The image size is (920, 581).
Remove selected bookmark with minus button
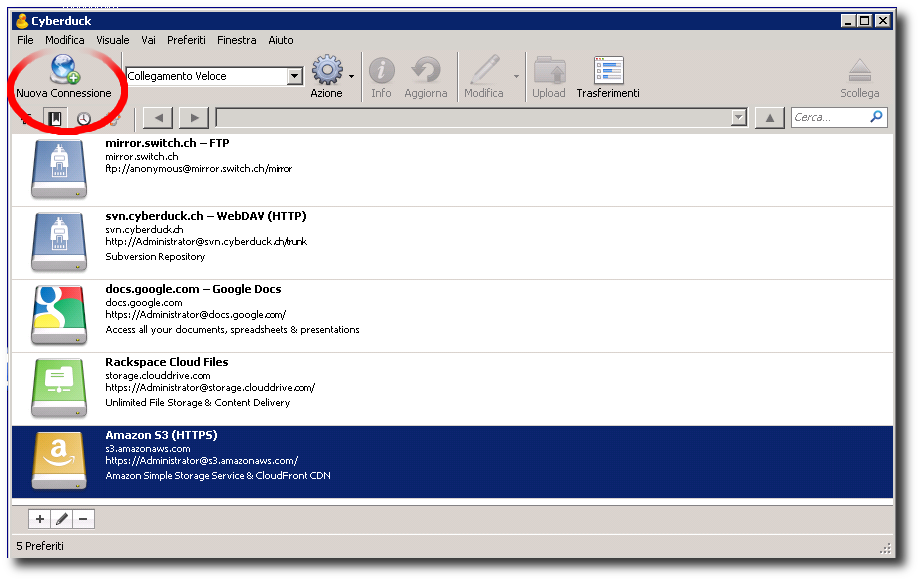coord(83,519)
